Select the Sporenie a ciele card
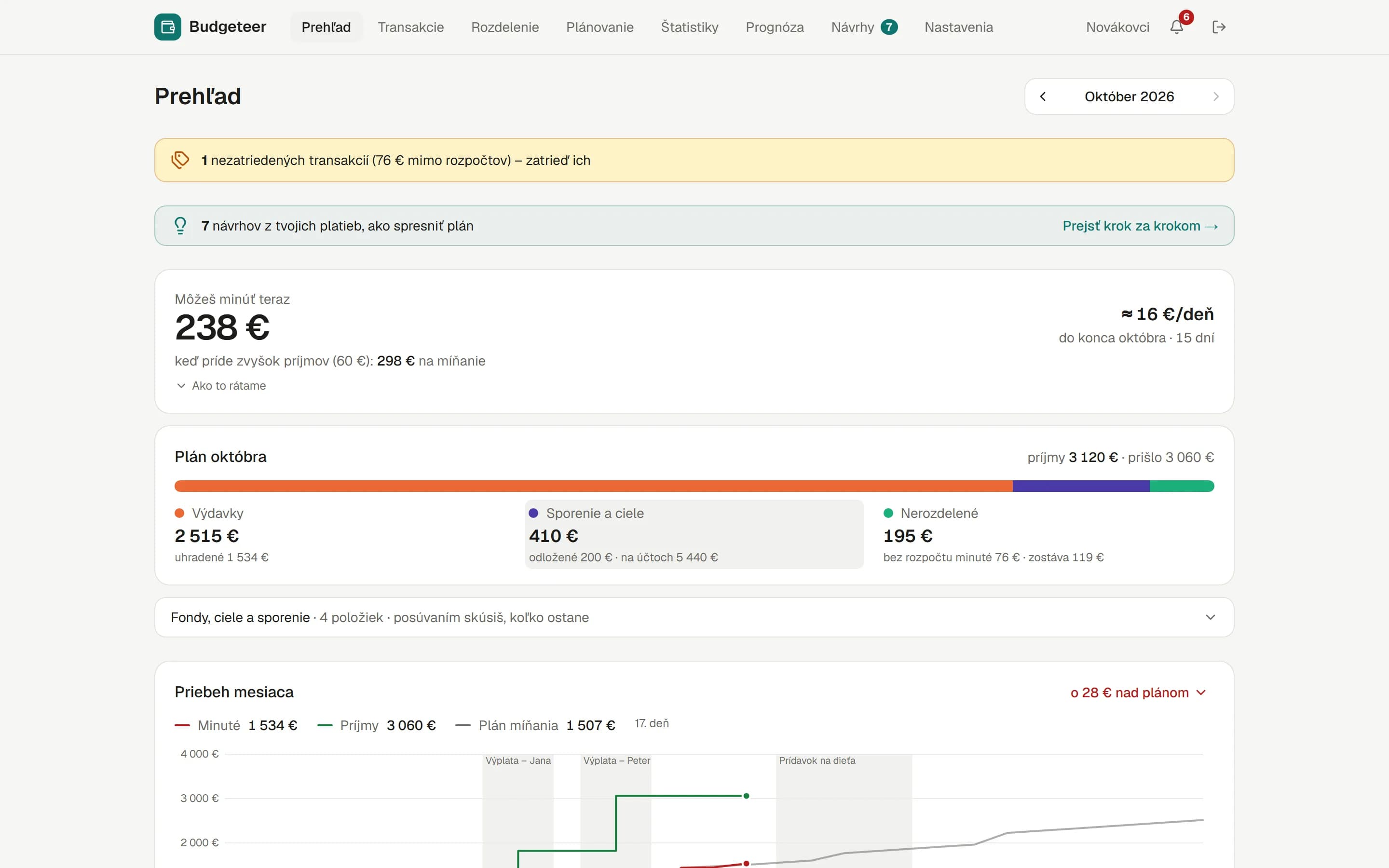Screen dimensions: 1389x868 (x=694, y=534)
